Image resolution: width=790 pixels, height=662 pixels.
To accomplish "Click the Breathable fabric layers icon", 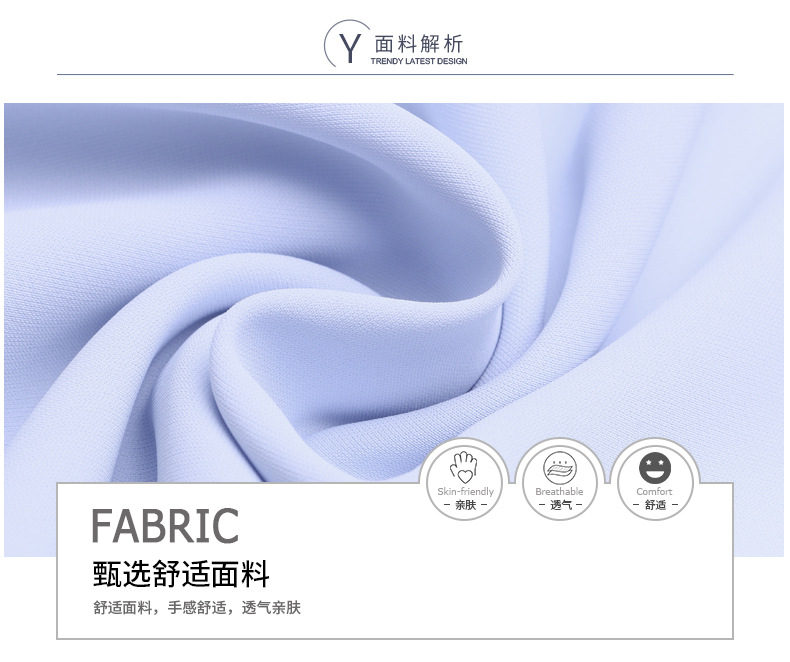I will coord(560,468).
